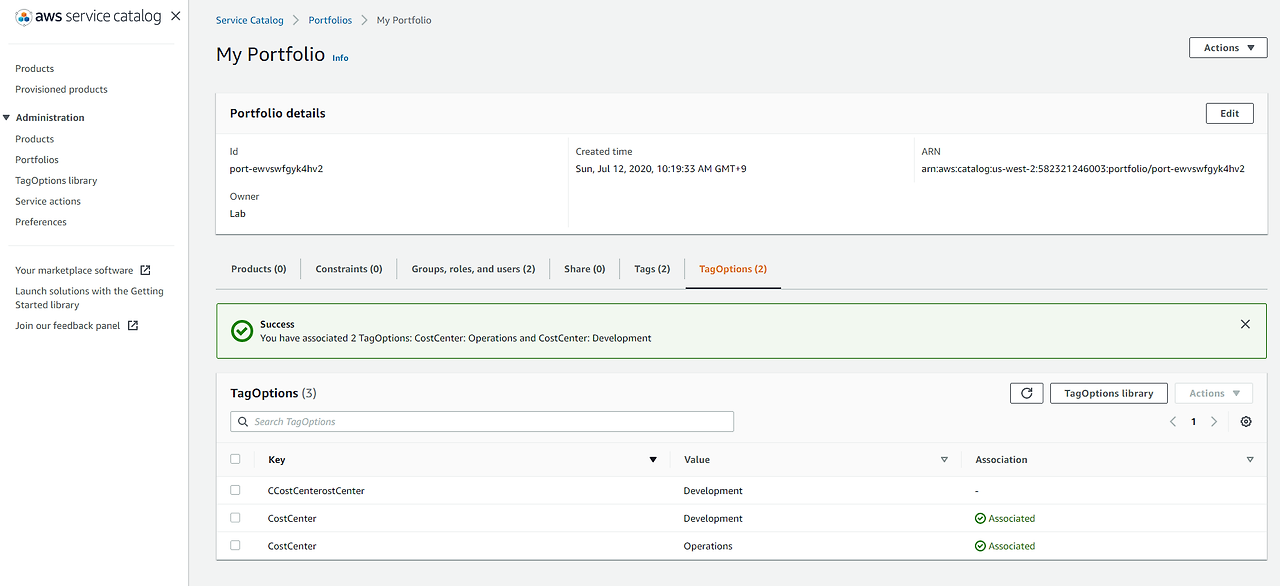Viewport: 1280px width, 586px height.
Task: Switch to the Constraints (0) tab
Action: pyautogui.click(x=349, y=269)
